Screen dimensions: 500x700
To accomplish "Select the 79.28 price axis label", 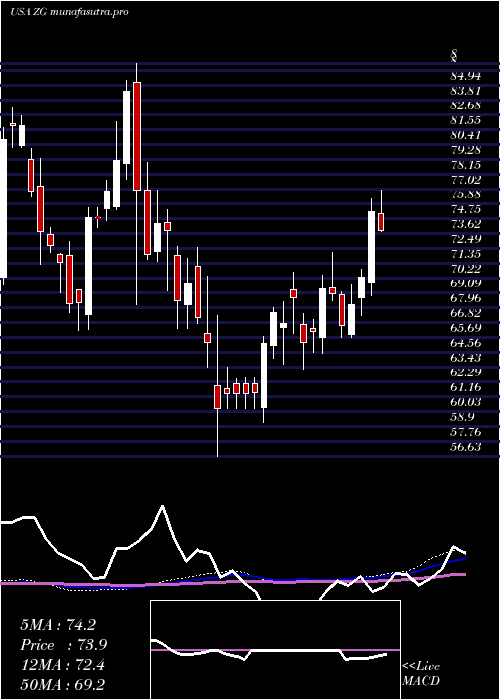I will 466,150.
